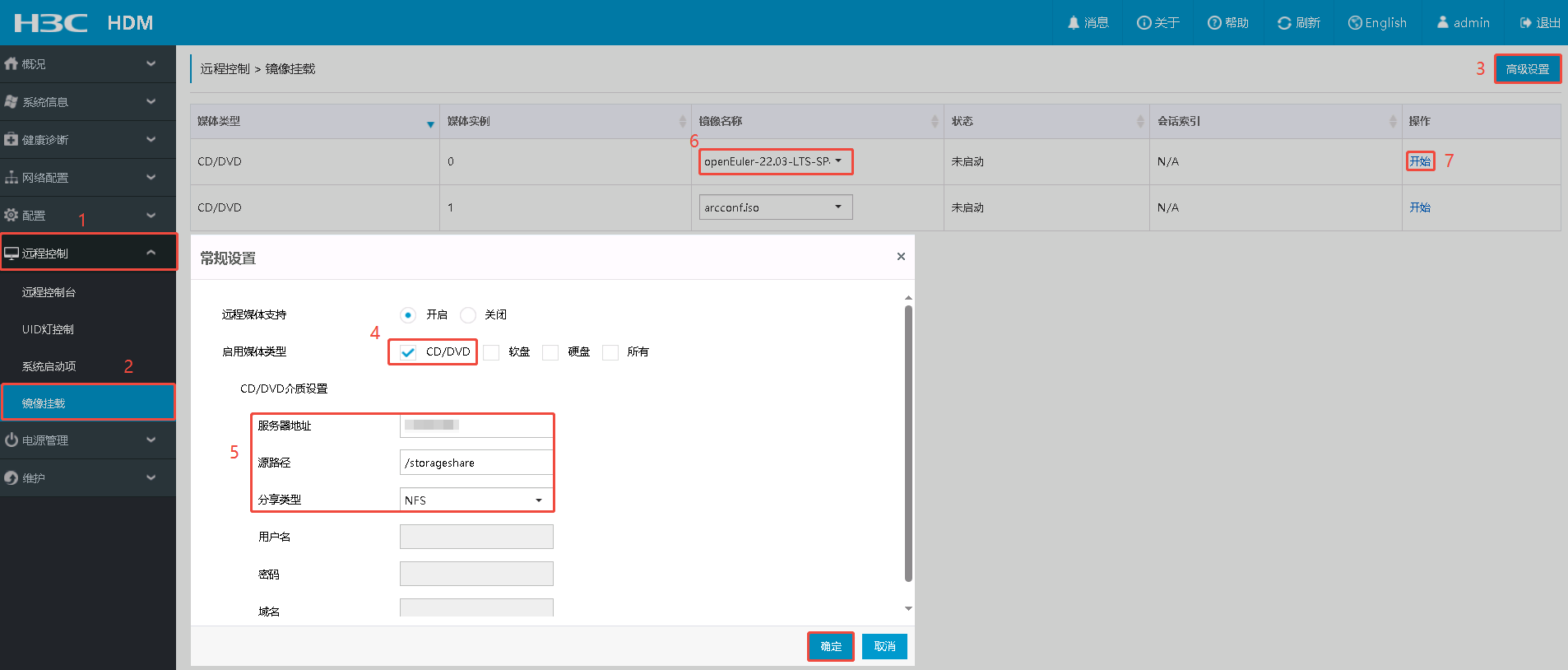Enable the 软盘 checkbox
Screen dimensions: 1568x670
[491, 352]
